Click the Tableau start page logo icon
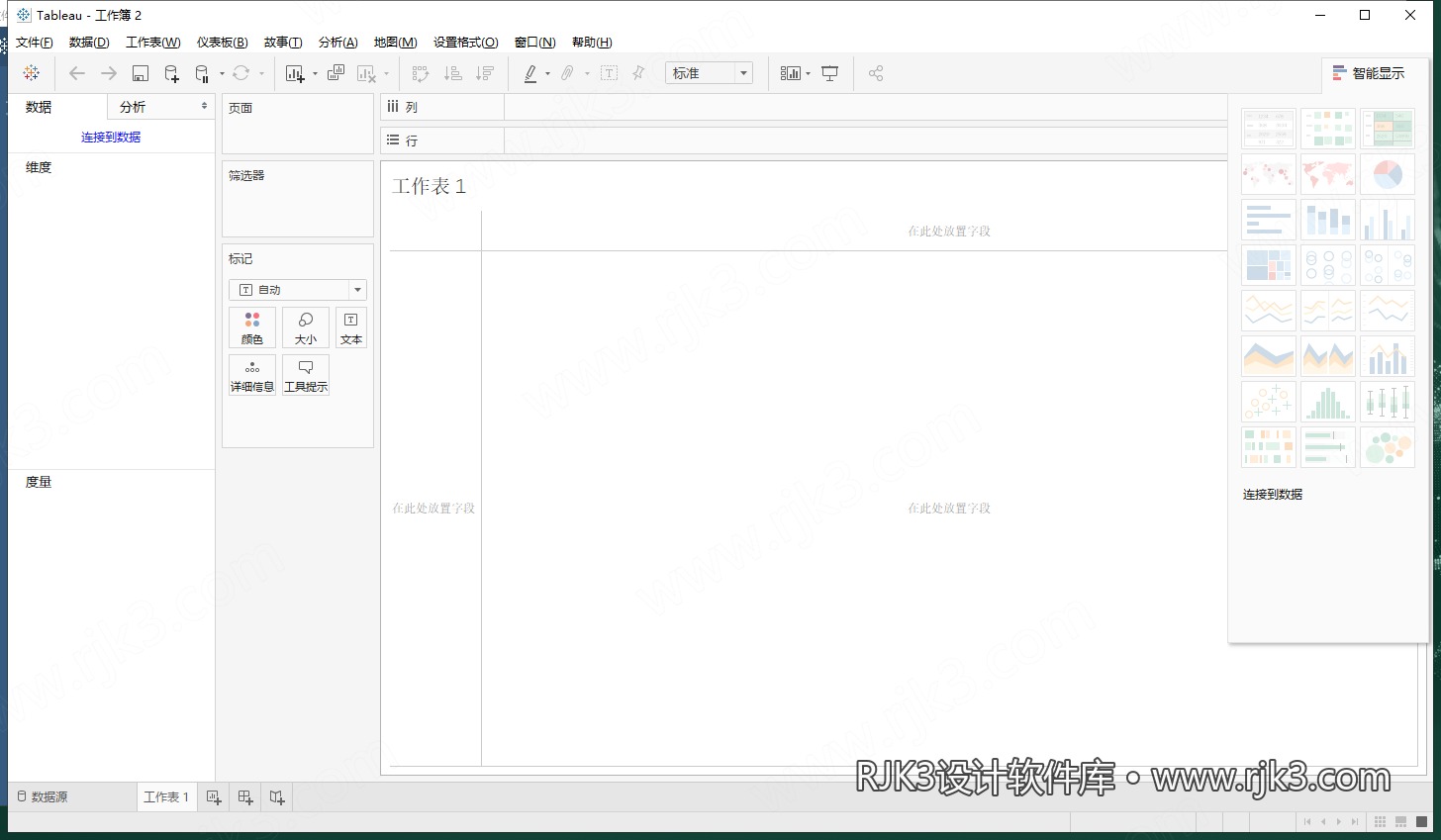 [x=32, y=73]
